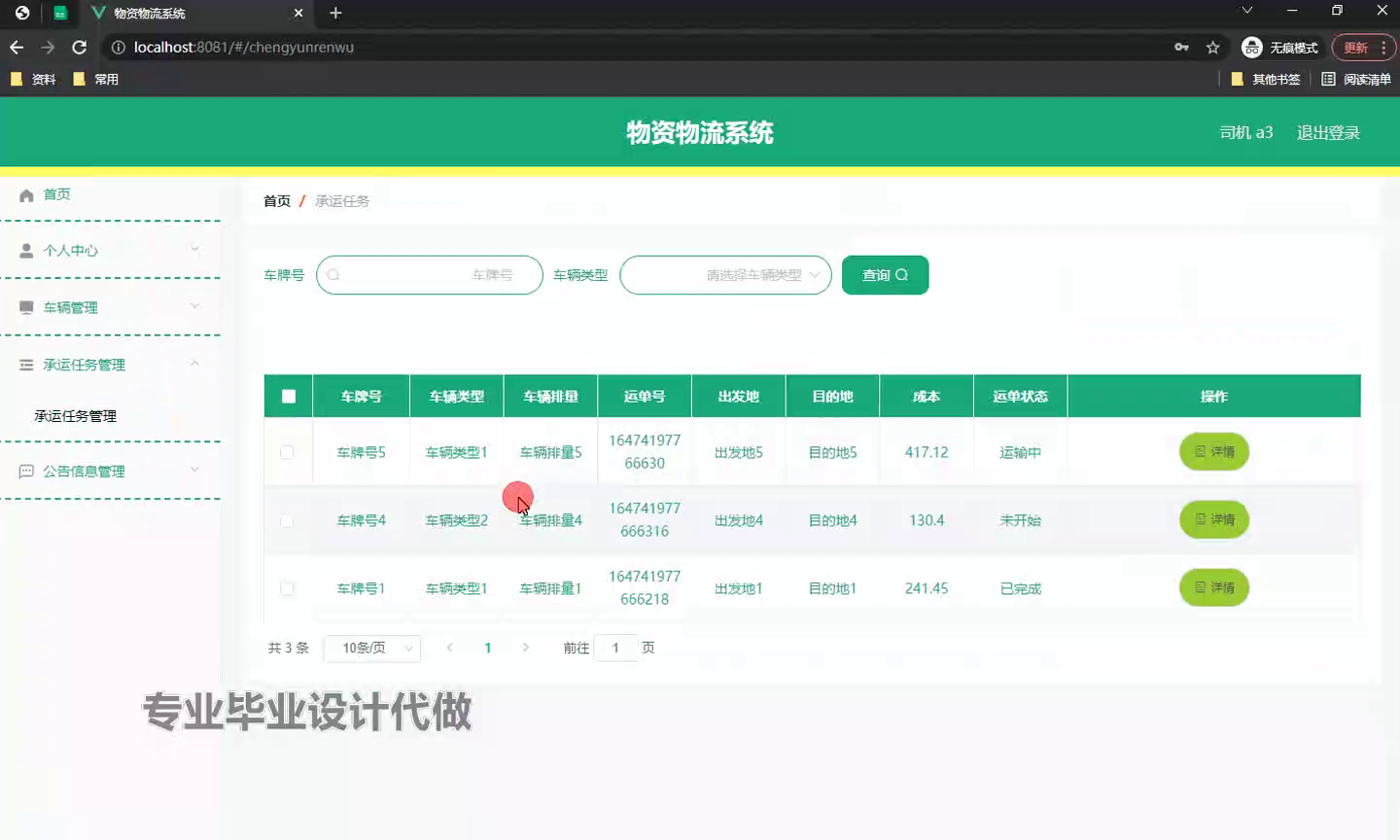Open the 个人中心 sidebar menu
1400x840 pixels.
[x=110, y=251]
